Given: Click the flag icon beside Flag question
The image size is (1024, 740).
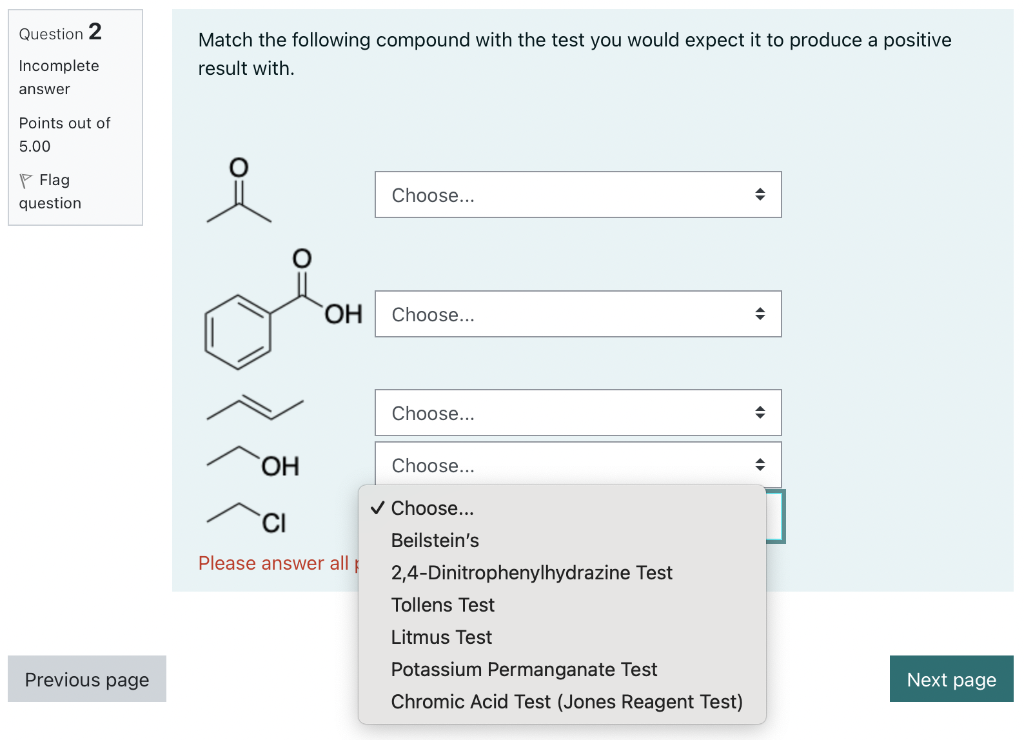Looking at the screenshot, I should click(26, 181).
